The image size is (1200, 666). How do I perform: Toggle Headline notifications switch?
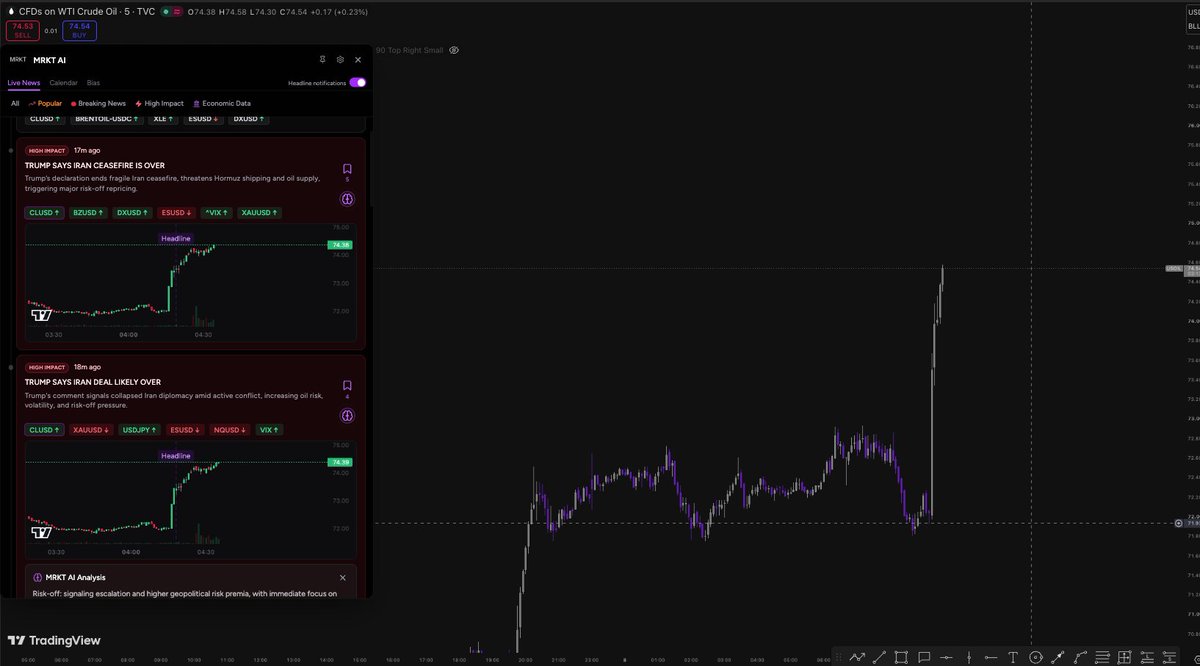point(357,83)
